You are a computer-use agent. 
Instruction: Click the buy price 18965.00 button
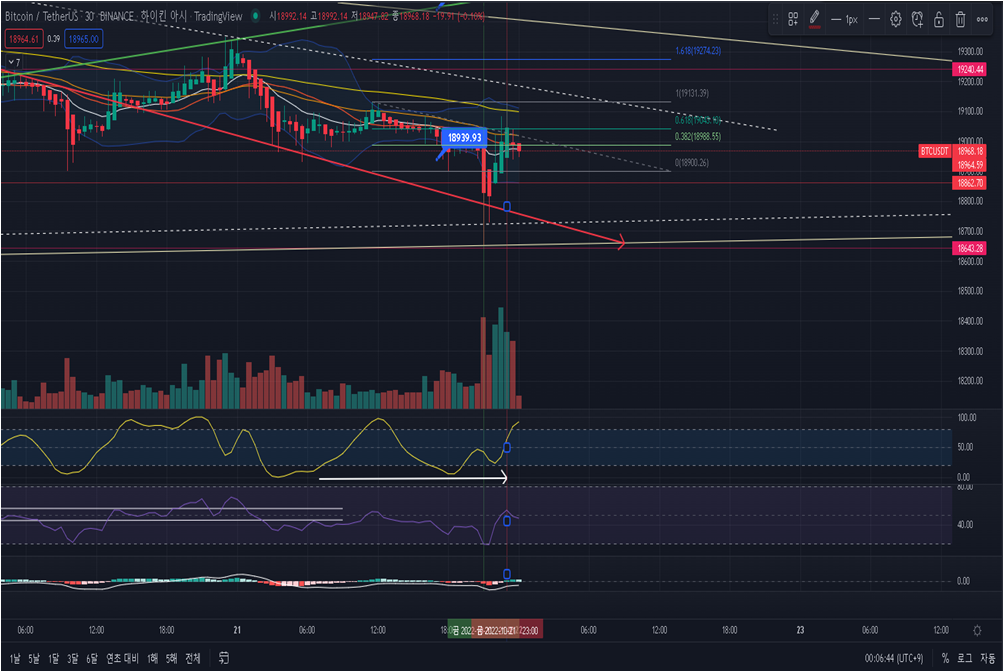[x=84, y=39]
